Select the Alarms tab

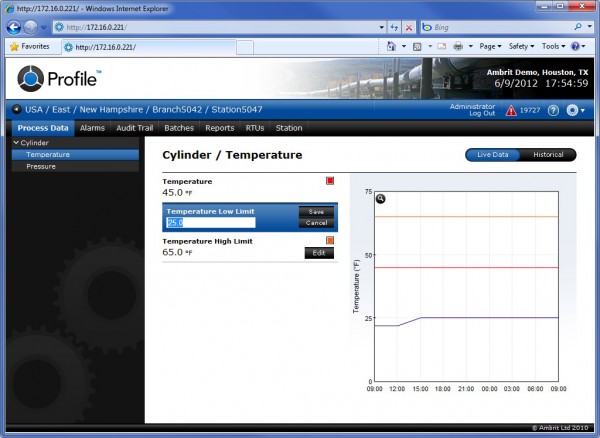(x=92, y=128)
